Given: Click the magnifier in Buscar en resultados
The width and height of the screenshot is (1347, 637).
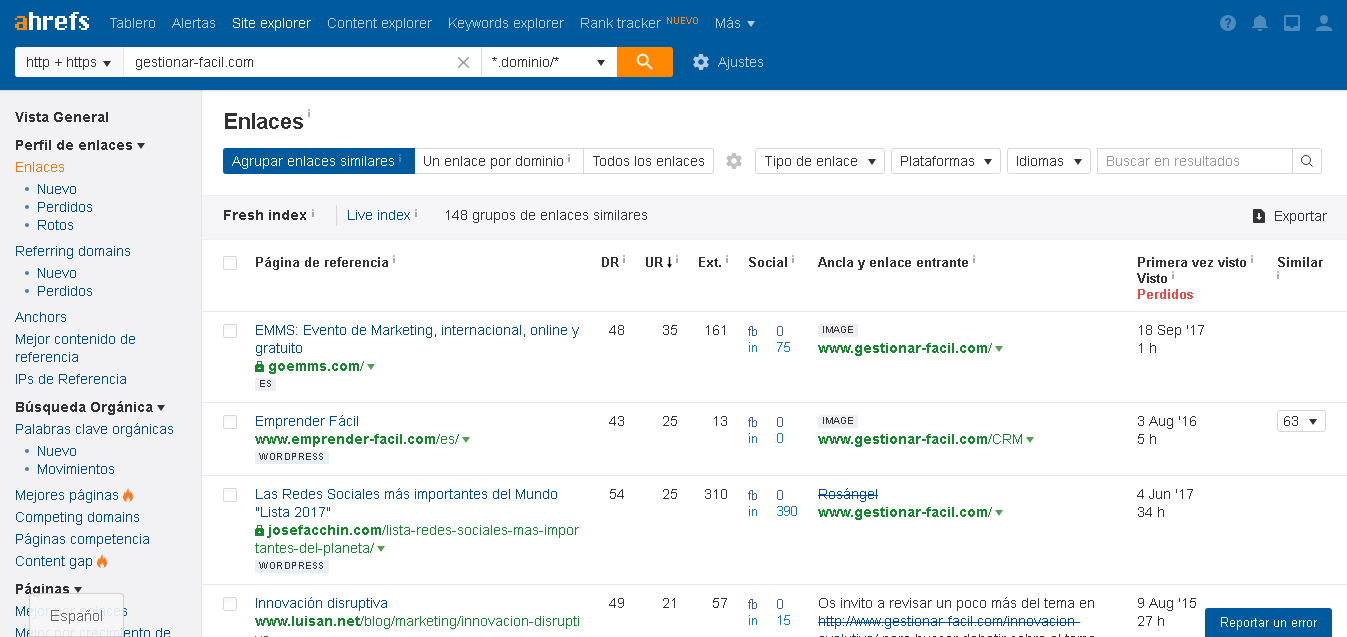Looking at the screenshot, I should coord(1307,161).
